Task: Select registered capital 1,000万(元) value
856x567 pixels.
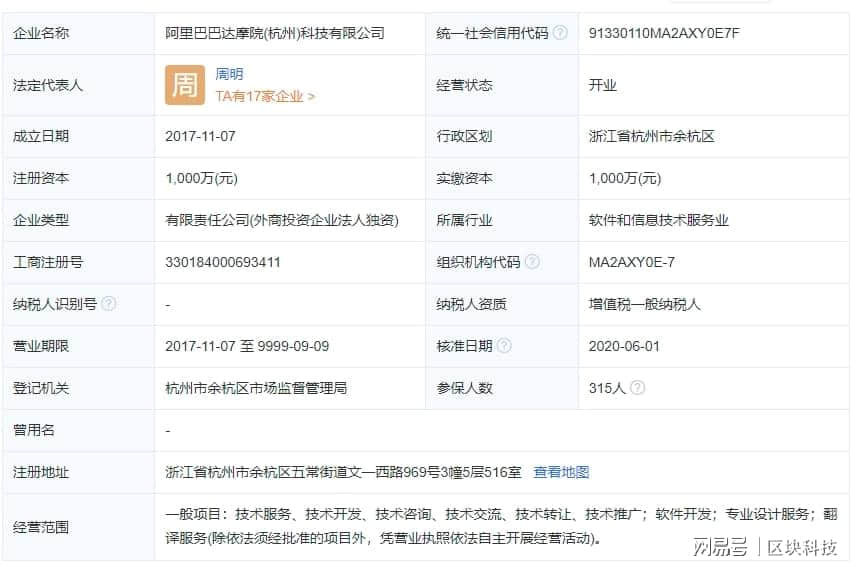Action: point(201,178)
